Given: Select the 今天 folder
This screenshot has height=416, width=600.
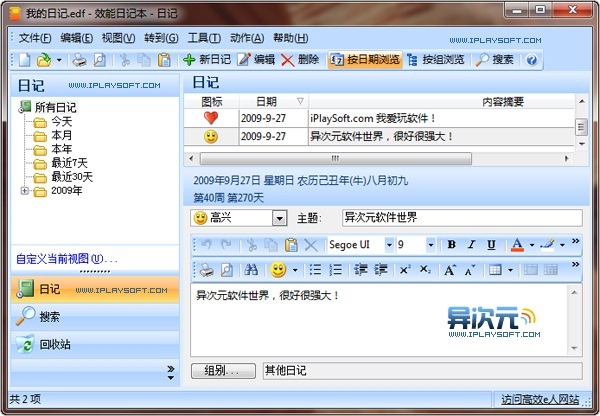Looking at the screenshot, I should pos(62,122).
